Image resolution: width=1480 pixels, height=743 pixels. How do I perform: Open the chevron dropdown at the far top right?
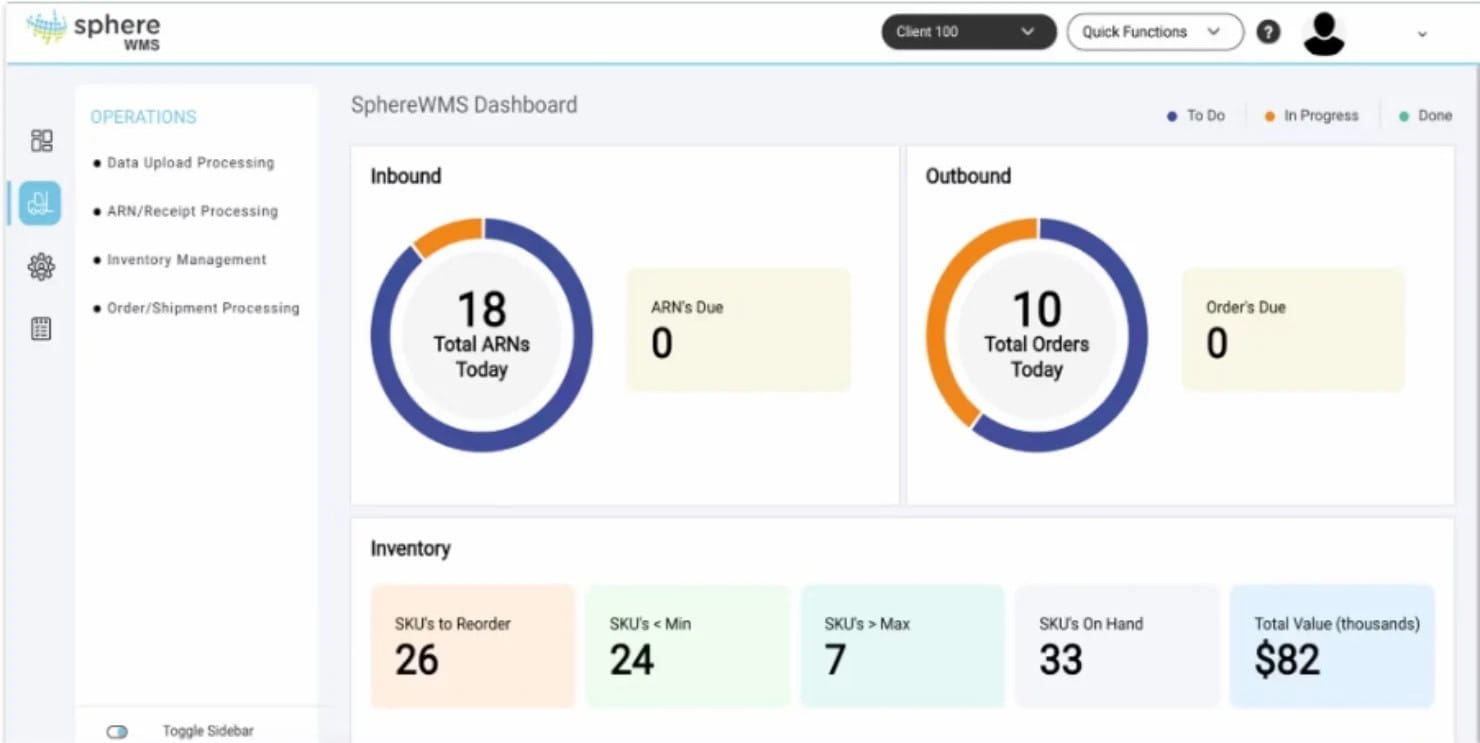point(1423,33)
